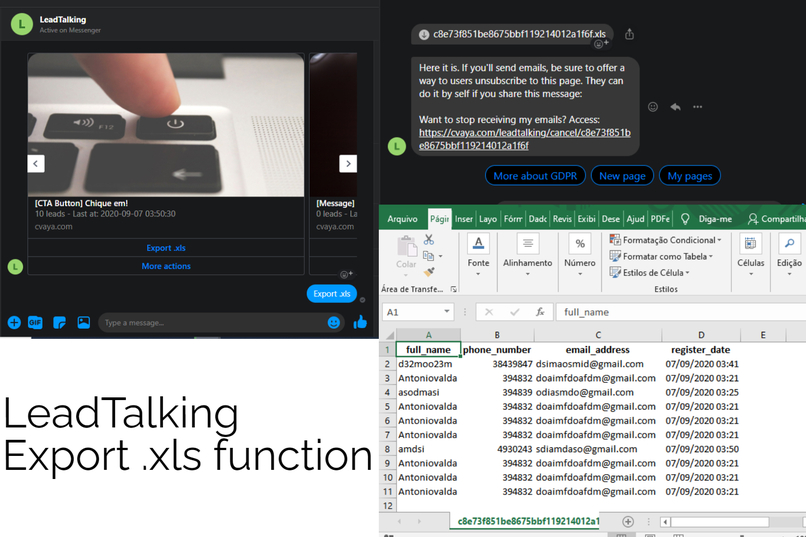Click the Diga-me lightbulb icon
806x537 pixels.
click(x=685, y=219)
